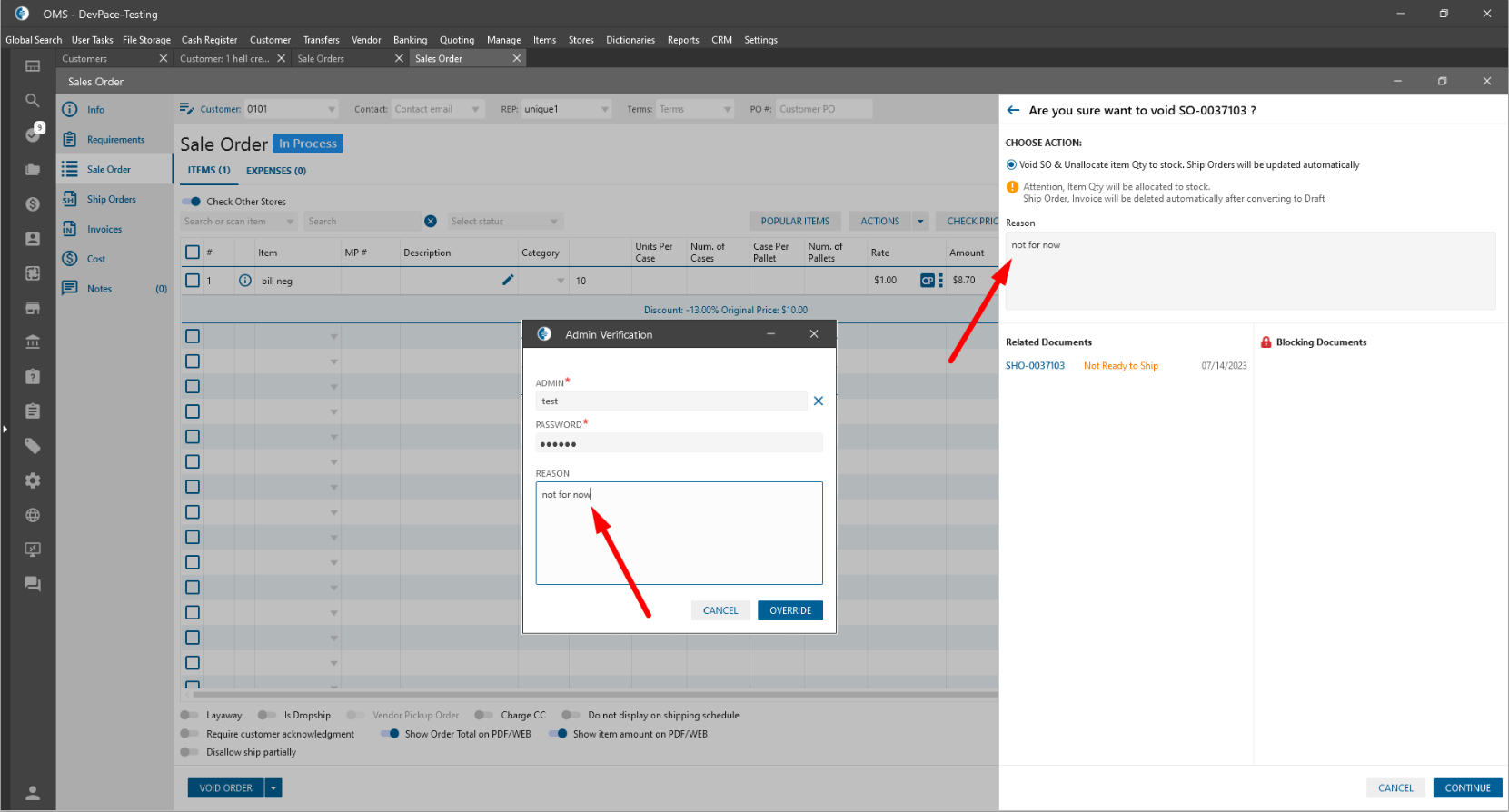Screen dimensions: 1509x812
Task: Click the Continue button in the void panel
Action: [x=1467, y=788]
